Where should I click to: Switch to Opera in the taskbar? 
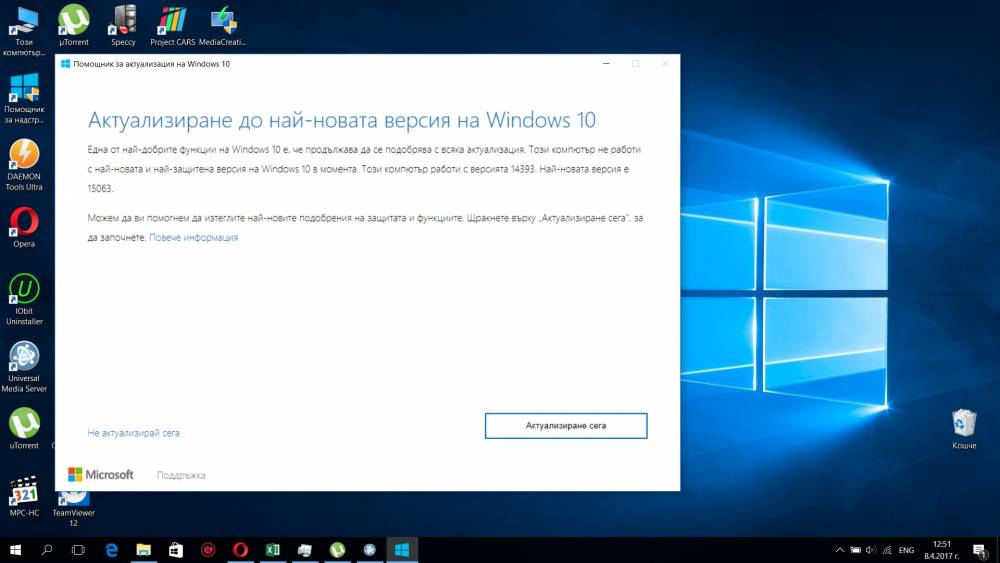[x=240, y=550]
